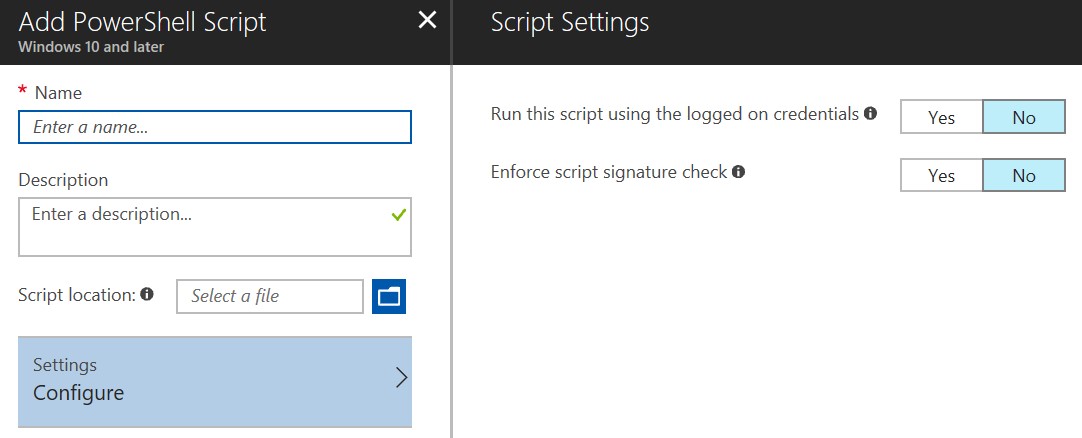The width and height of the screenshot is (1082, 438).
Task: Set Enforce script signature check to Yes
Action: (941, 175)
